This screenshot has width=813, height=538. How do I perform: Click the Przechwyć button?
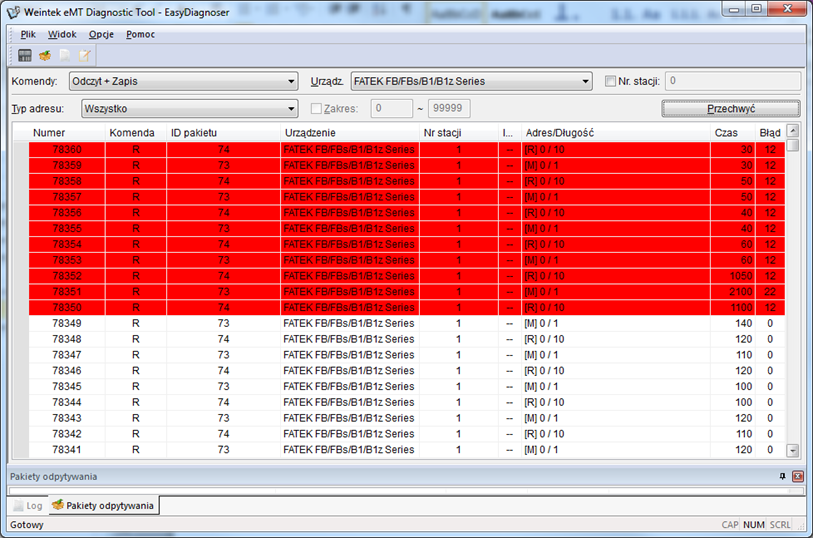731,108
